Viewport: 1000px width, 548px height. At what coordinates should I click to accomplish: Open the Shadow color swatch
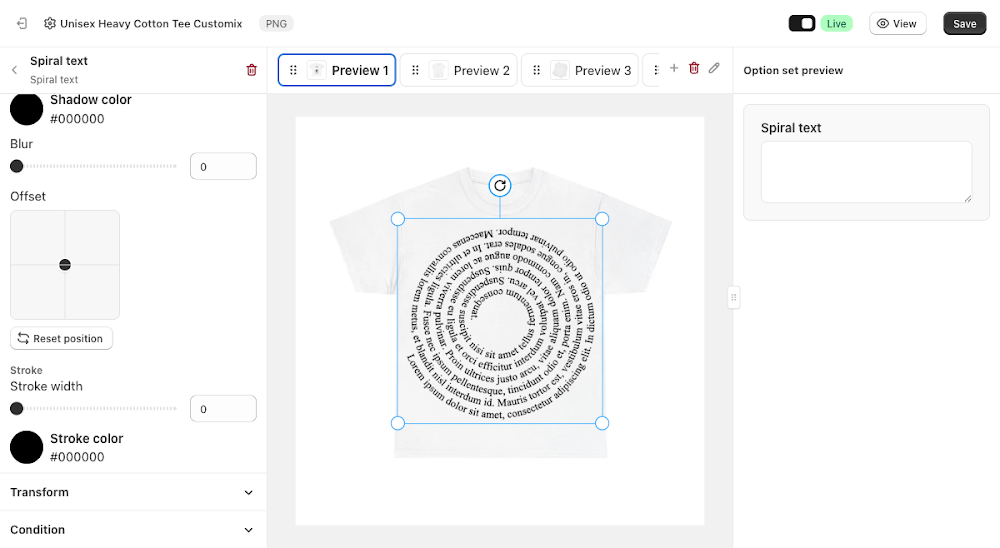[26, 108]
